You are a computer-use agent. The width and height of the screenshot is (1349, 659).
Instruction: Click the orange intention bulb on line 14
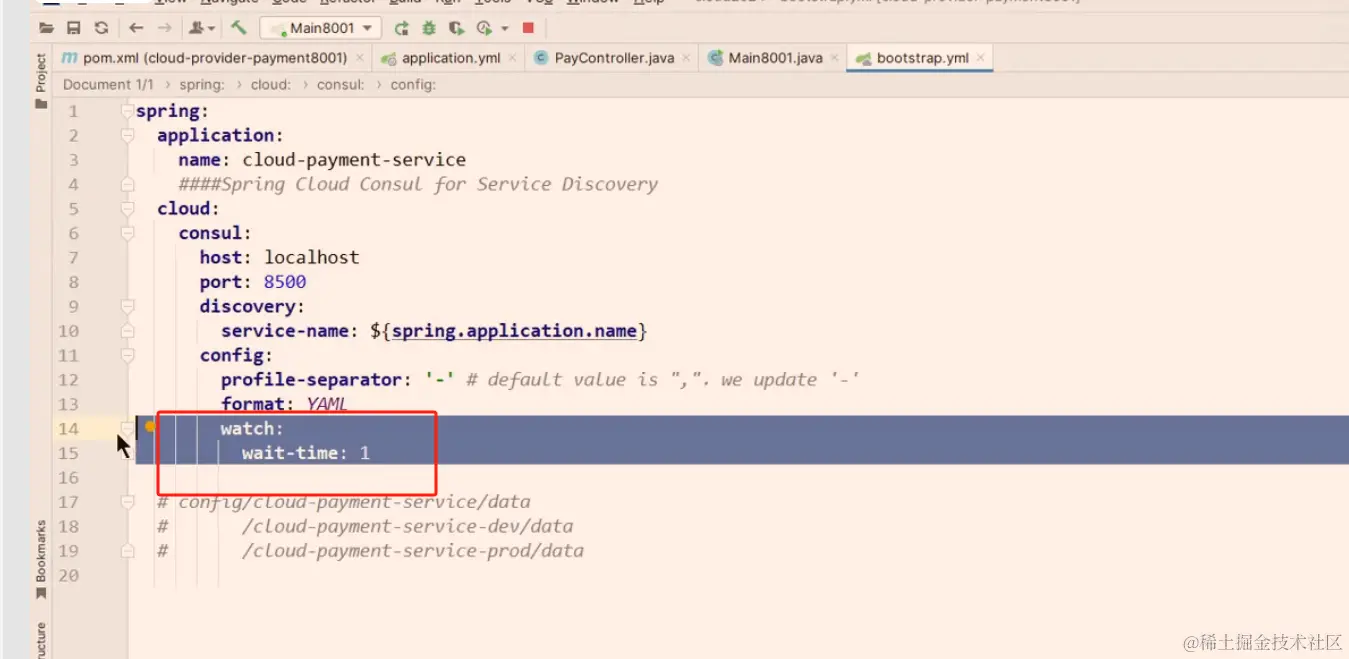click(150, 426)
